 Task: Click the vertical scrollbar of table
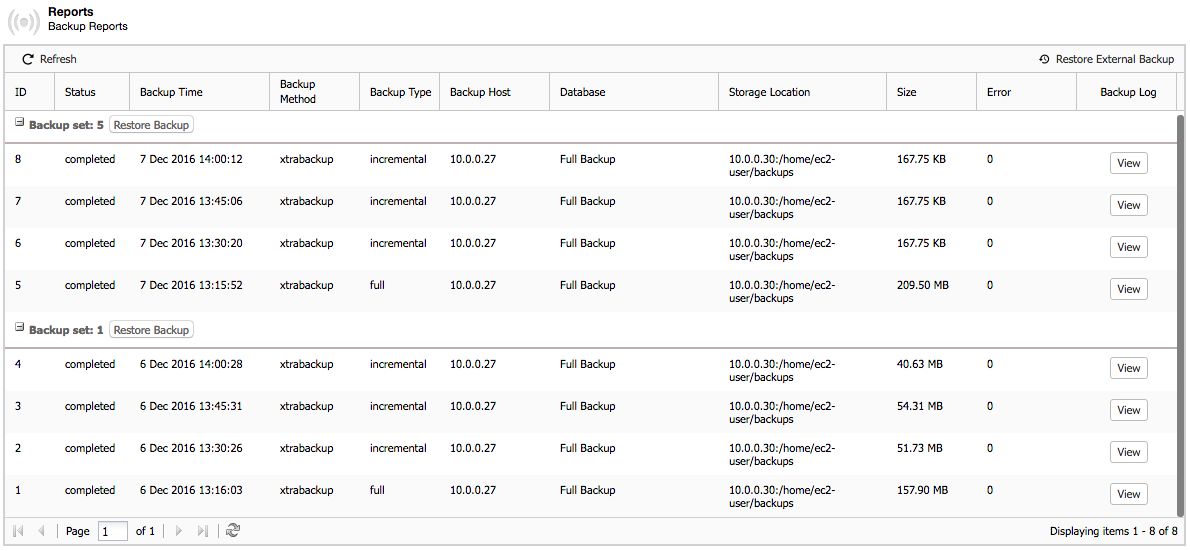1180,314
